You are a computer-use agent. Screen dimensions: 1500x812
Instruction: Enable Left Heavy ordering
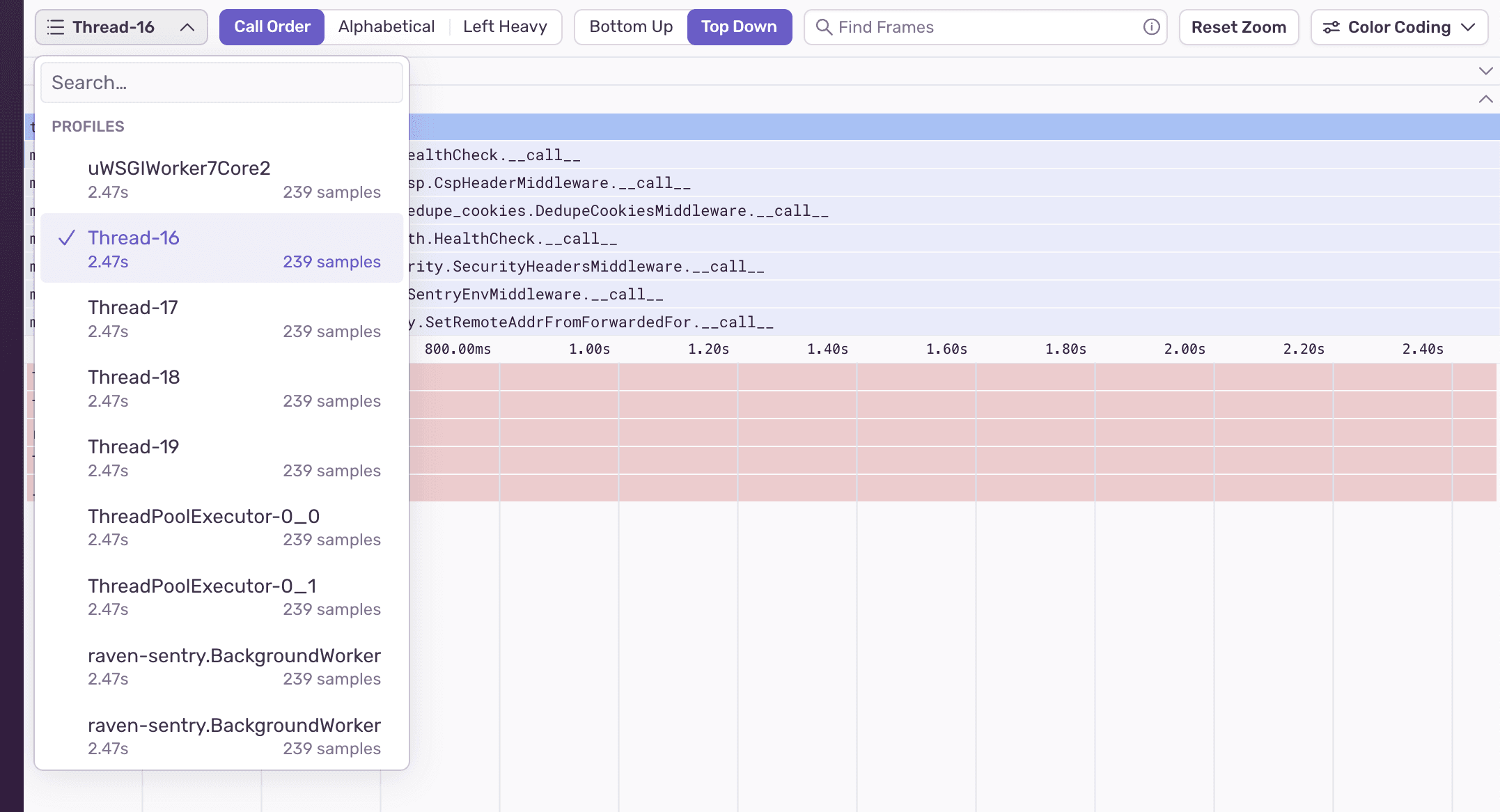(504, 26)
